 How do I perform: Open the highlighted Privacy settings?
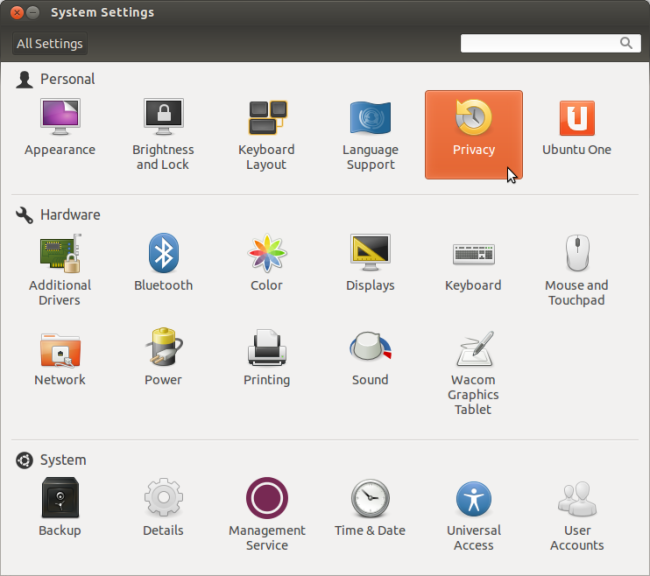coord(473,135)
